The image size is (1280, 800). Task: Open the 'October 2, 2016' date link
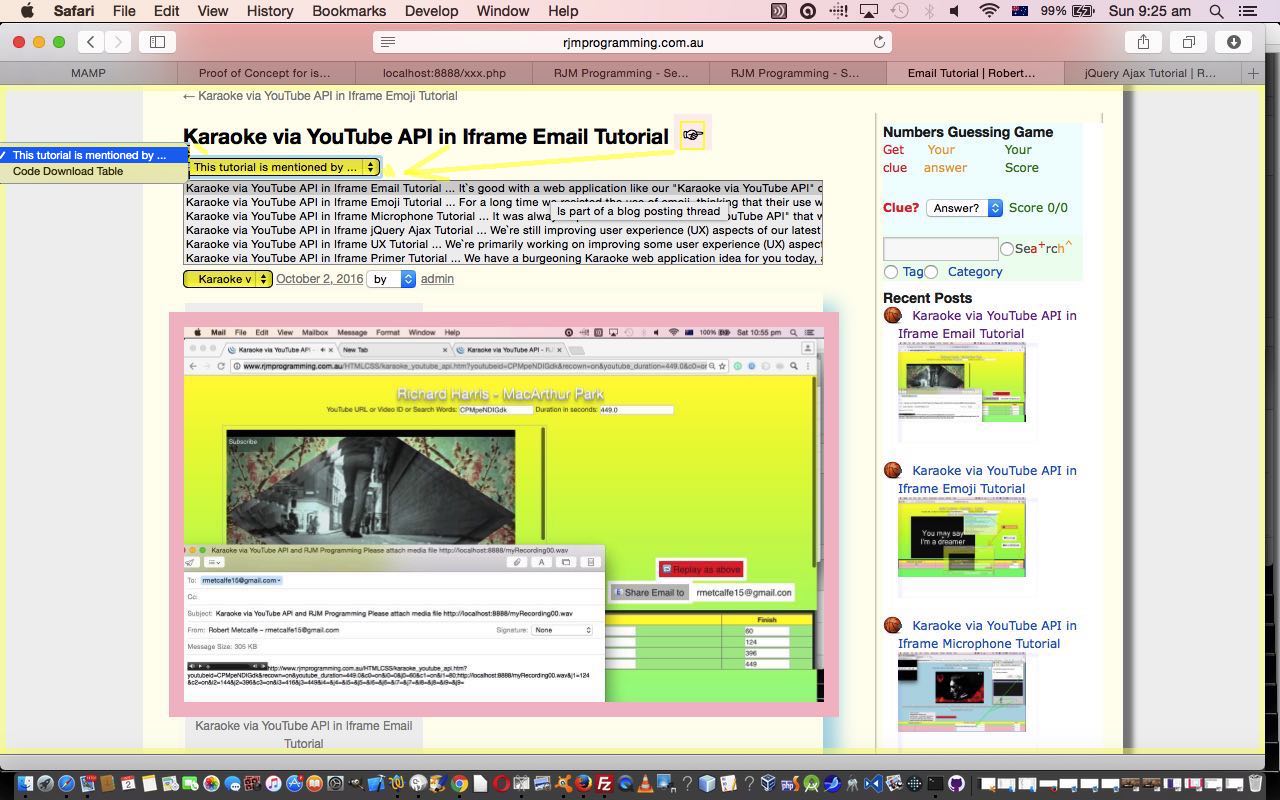[x=319, y=279]
